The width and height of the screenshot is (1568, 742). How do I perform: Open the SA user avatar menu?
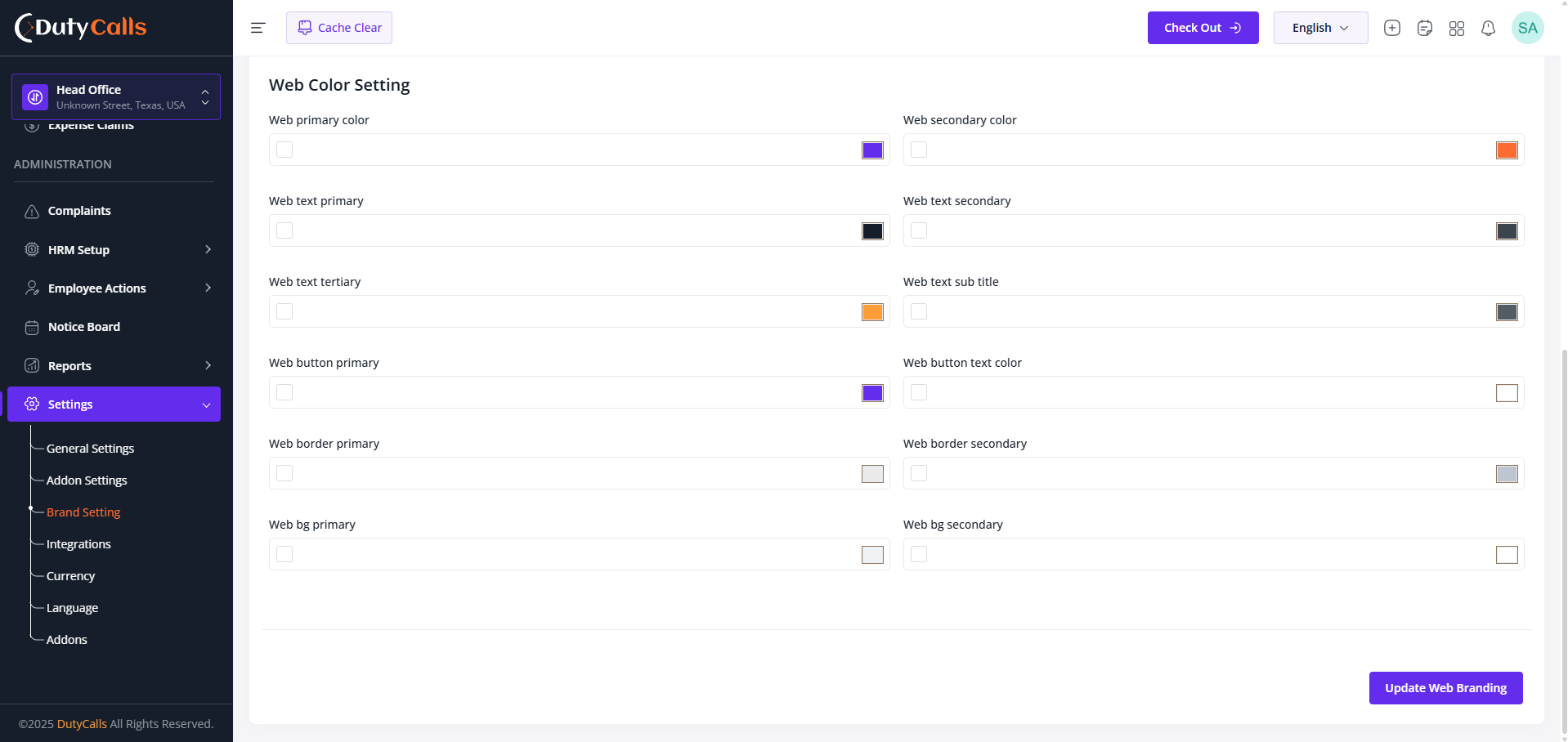[1527, 28]
